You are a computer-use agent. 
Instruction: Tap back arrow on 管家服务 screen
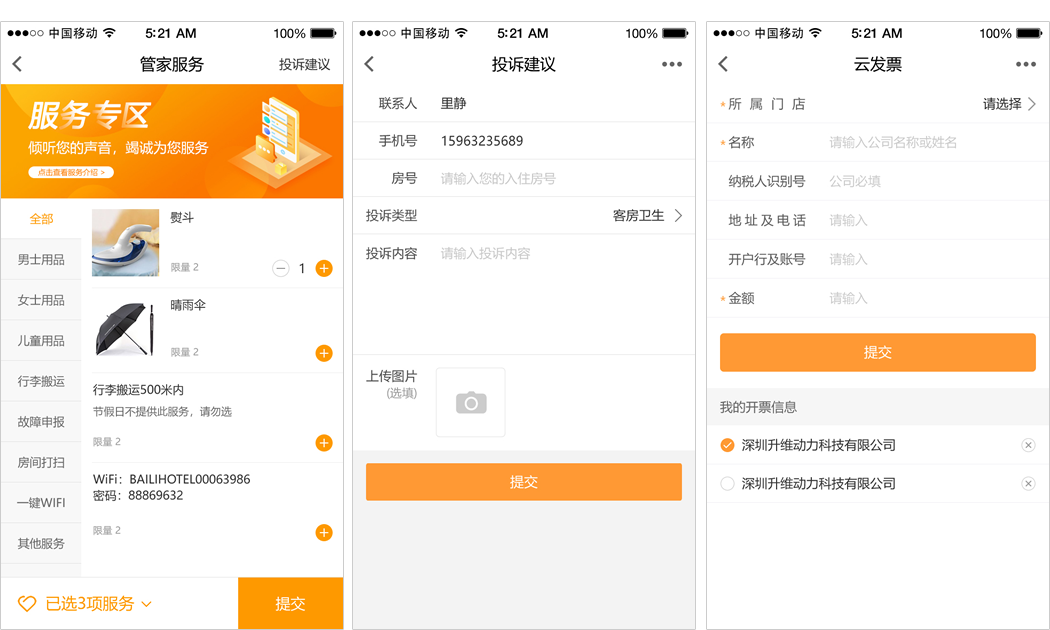17,64
